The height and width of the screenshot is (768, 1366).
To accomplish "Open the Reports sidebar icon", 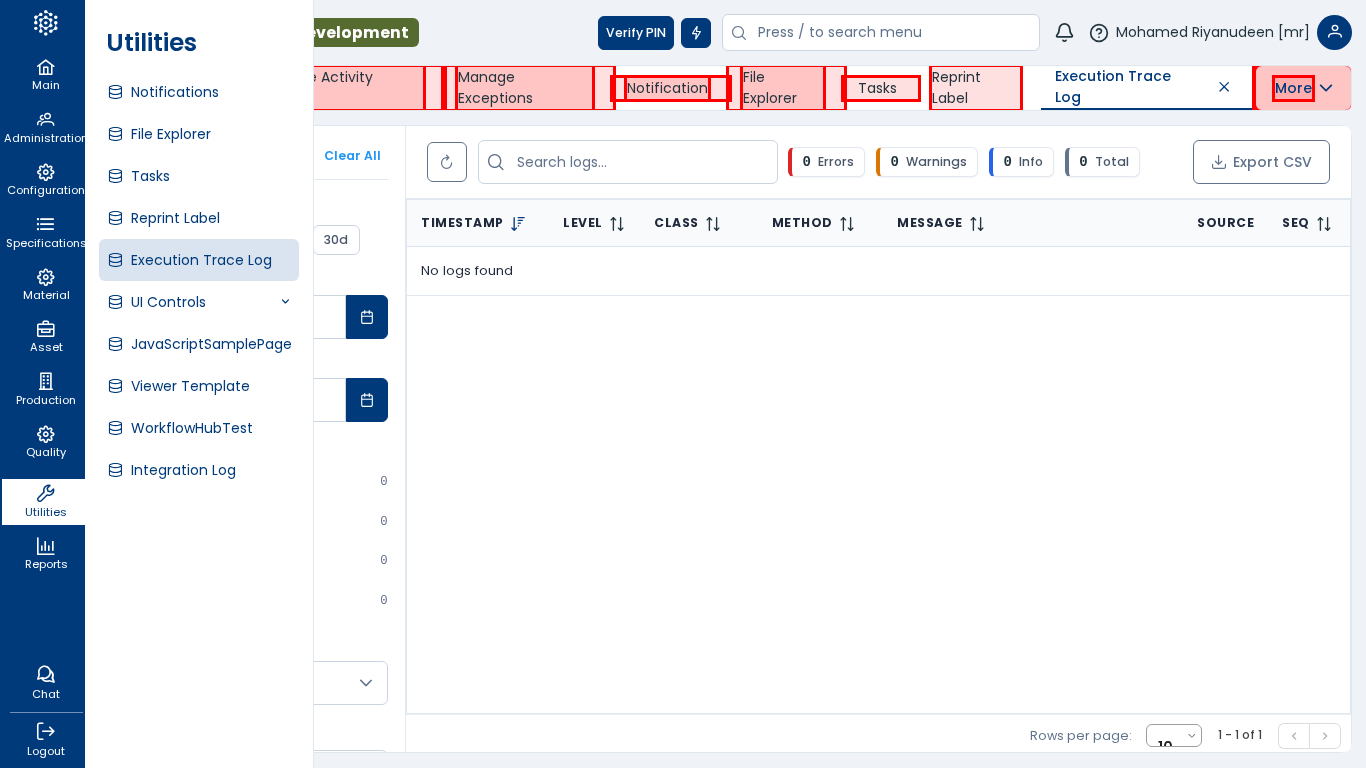I will click(x=45, y=553).
